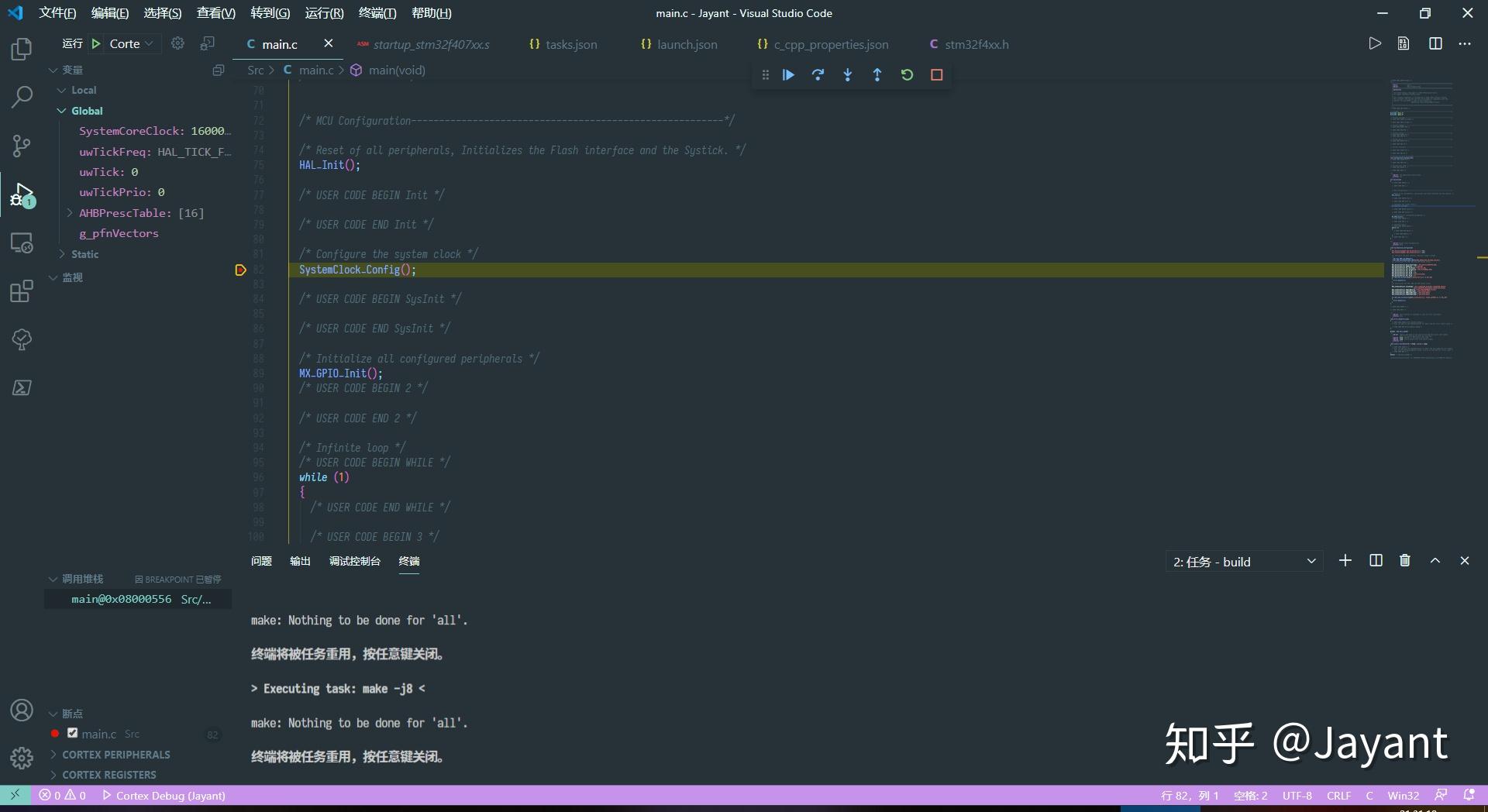Open the terminal selector '2: 任务 - build' dropdown
The width and height of the screenshot is (1488, 812).
click(x=1244, y=562)
